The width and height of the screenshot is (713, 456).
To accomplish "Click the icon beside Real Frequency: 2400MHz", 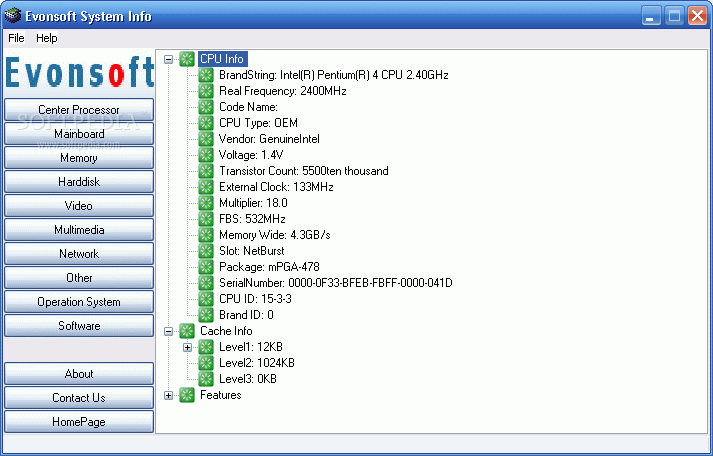I will click(206, 91).
